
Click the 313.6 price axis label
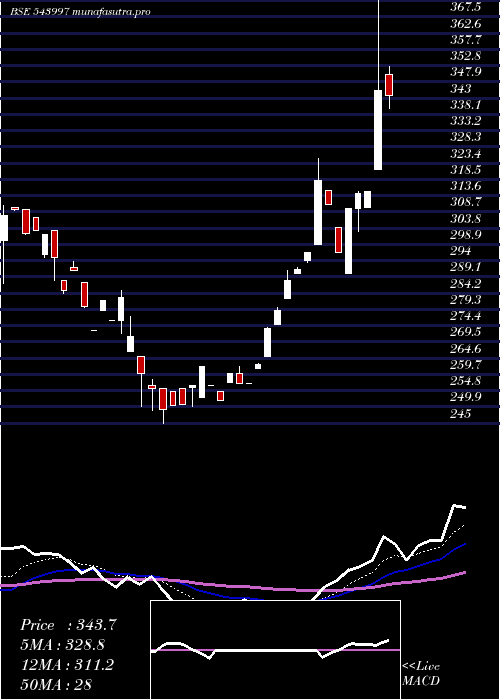tap(466, 186)
